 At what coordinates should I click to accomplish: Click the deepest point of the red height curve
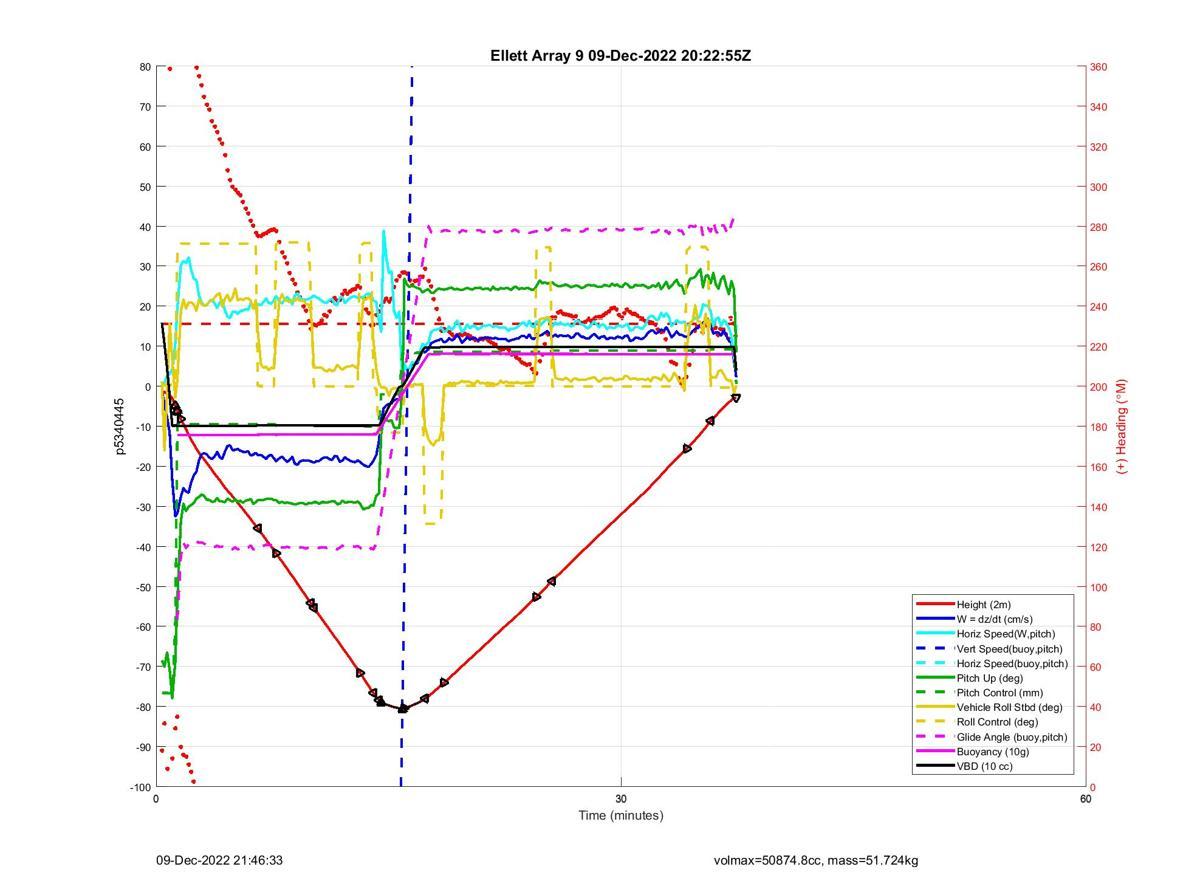pos(402,709)
